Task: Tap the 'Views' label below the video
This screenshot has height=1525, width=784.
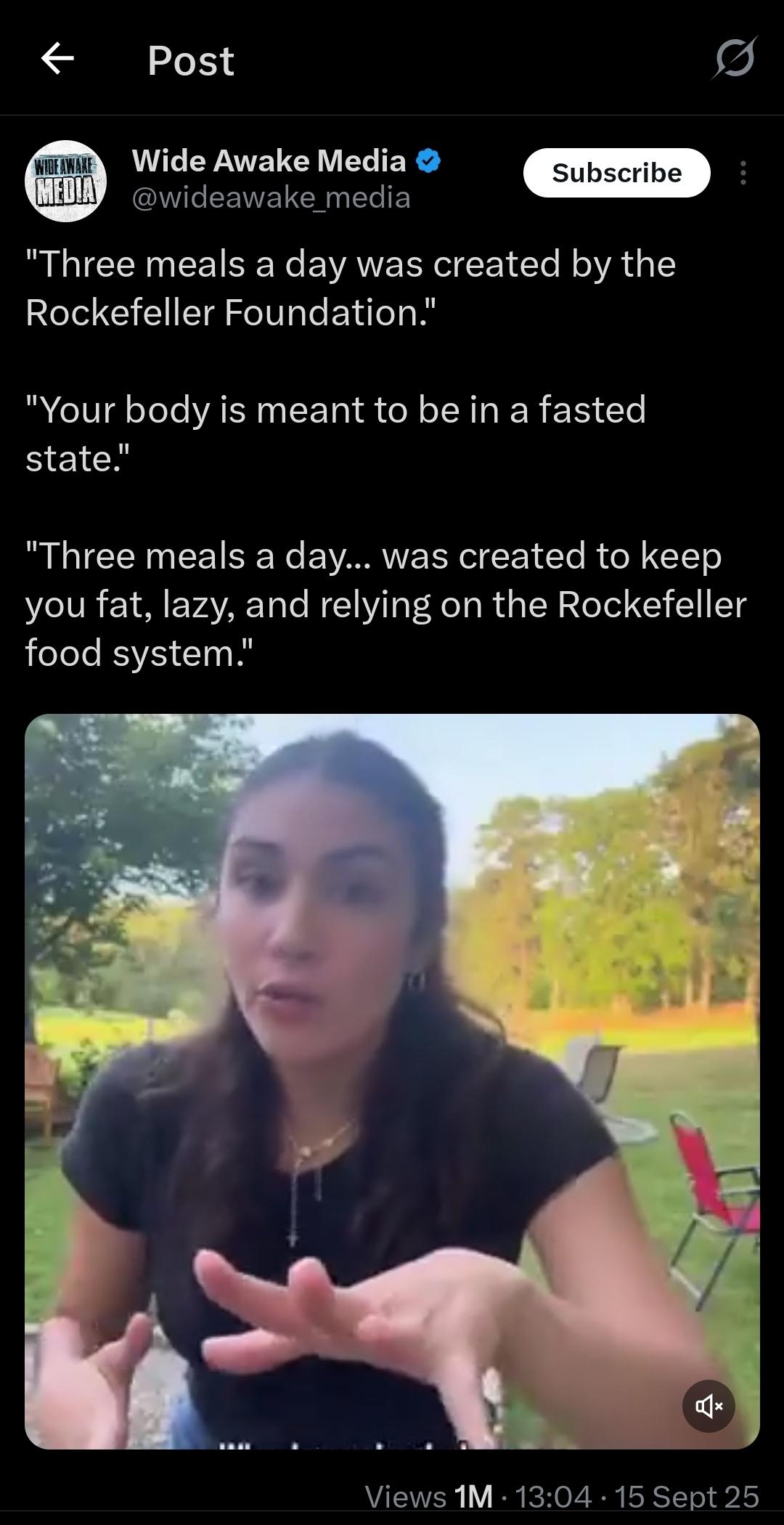Action: [406, 1496]
